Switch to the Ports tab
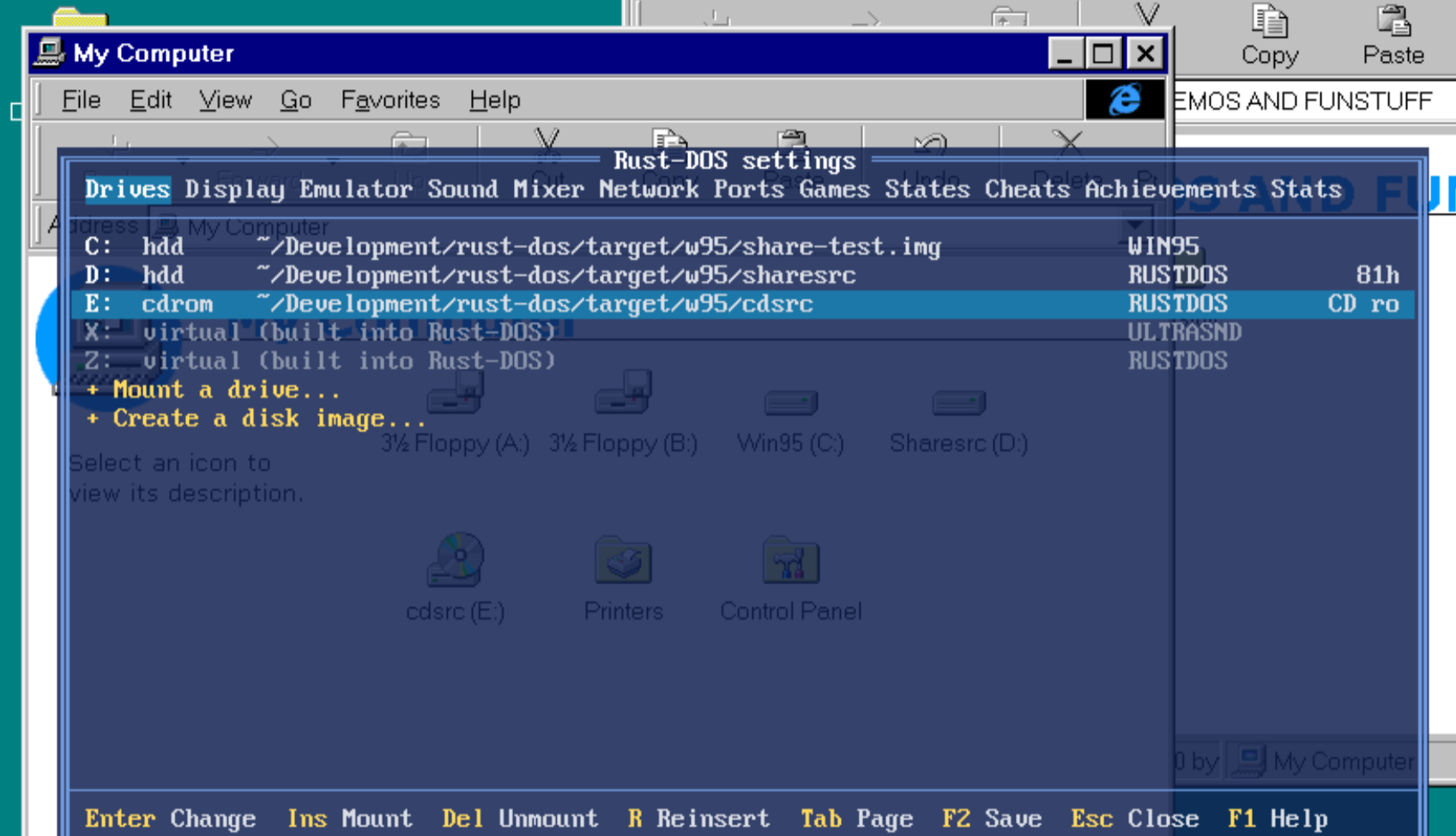 click(749, 190)
